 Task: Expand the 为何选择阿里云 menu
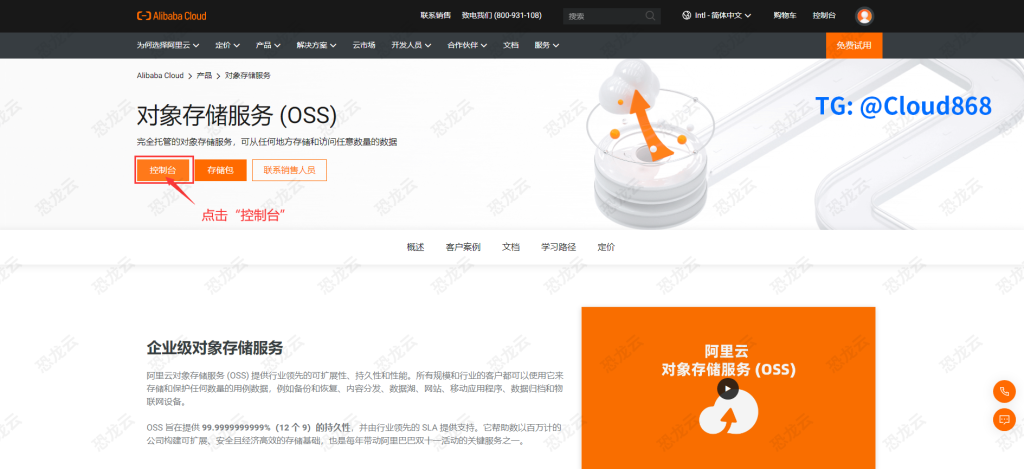tap(168, 46)
